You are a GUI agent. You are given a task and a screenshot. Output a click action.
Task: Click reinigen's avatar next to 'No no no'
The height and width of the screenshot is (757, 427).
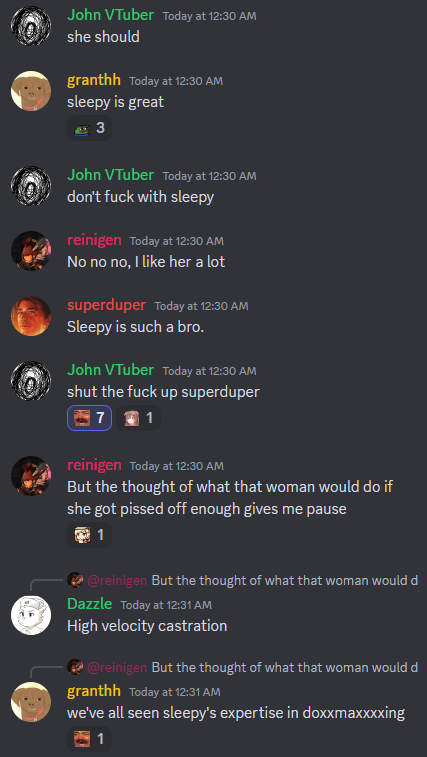pos(31,251)
